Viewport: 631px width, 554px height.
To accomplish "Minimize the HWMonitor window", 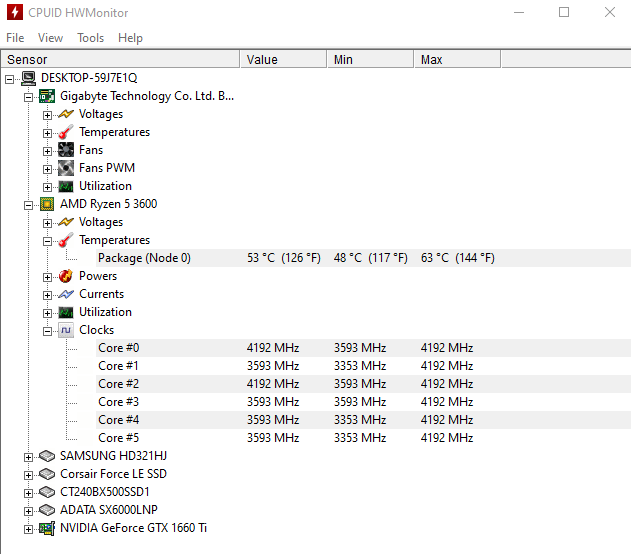I will click(x=519, y=12).
